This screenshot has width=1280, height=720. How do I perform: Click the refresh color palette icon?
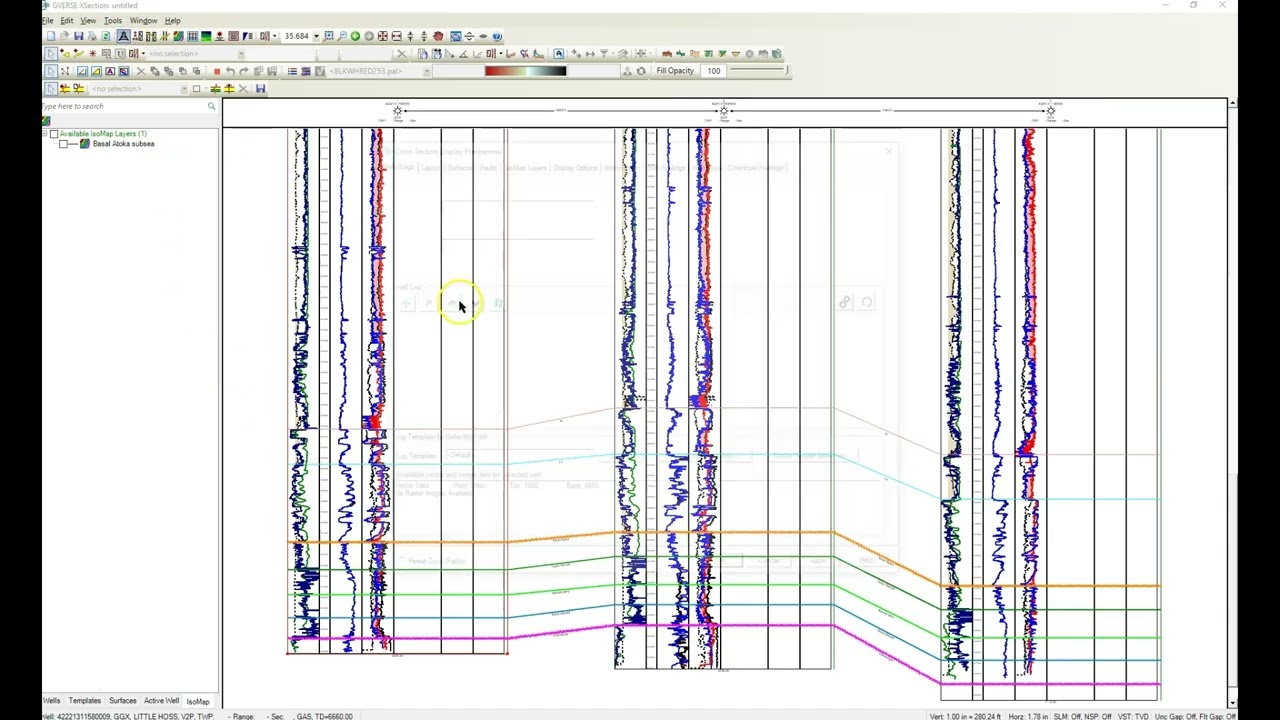(641, 71)
